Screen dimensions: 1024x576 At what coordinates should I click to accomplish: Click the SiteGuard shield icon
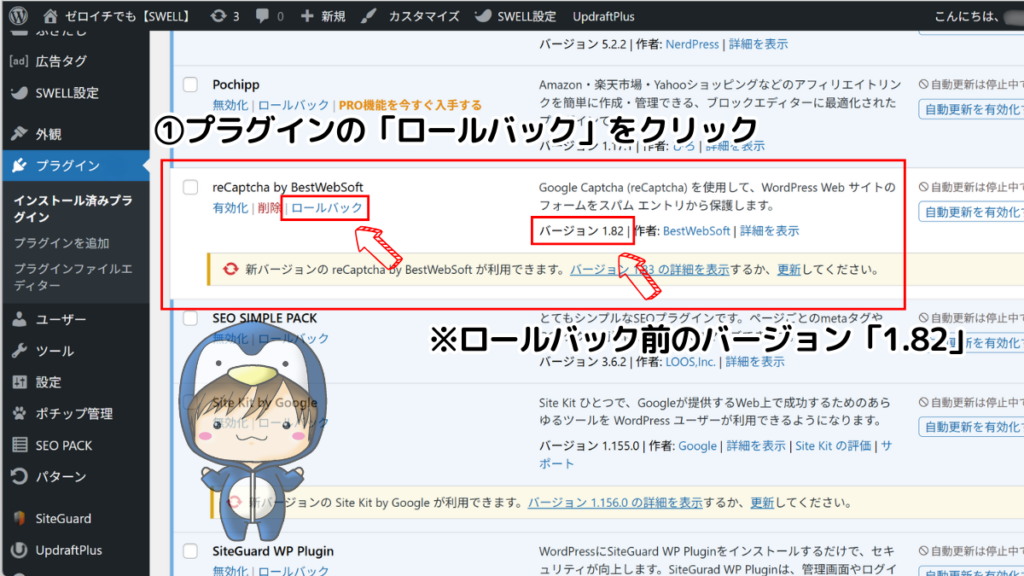20,518
